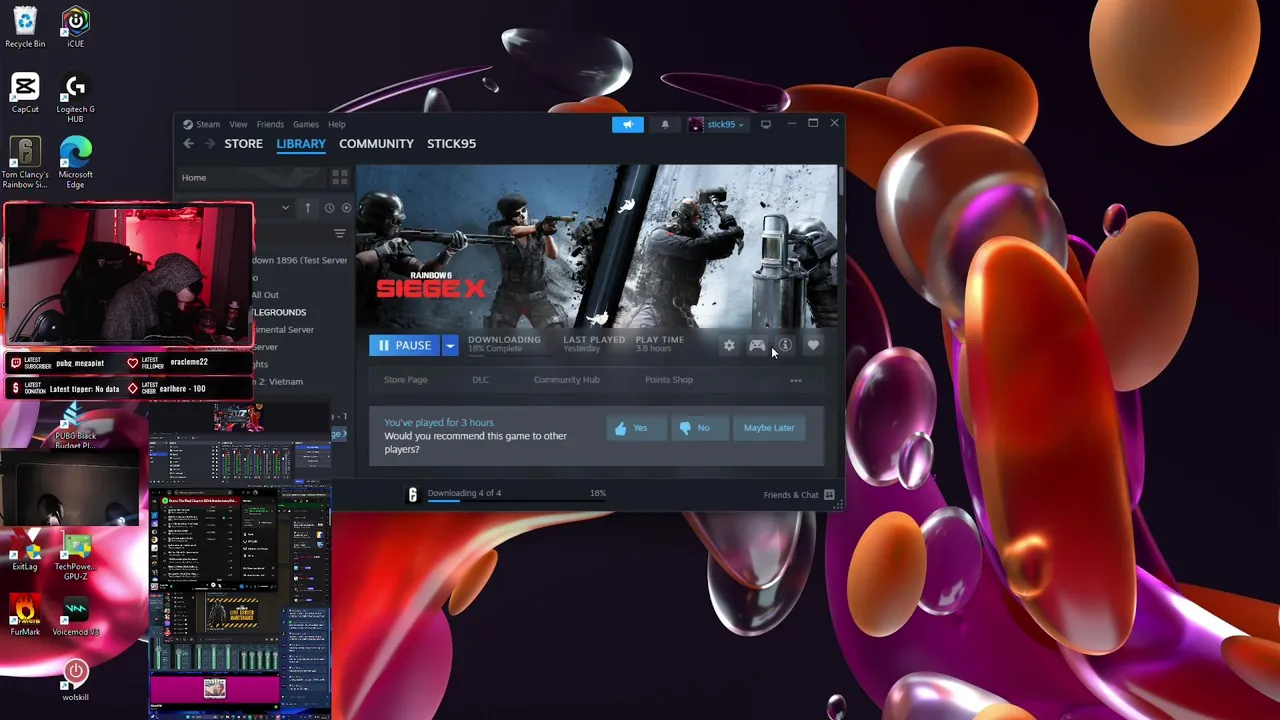Open the controller configuration icon
This screenshot has height=720, width=1280.
[x=757, y=345]
